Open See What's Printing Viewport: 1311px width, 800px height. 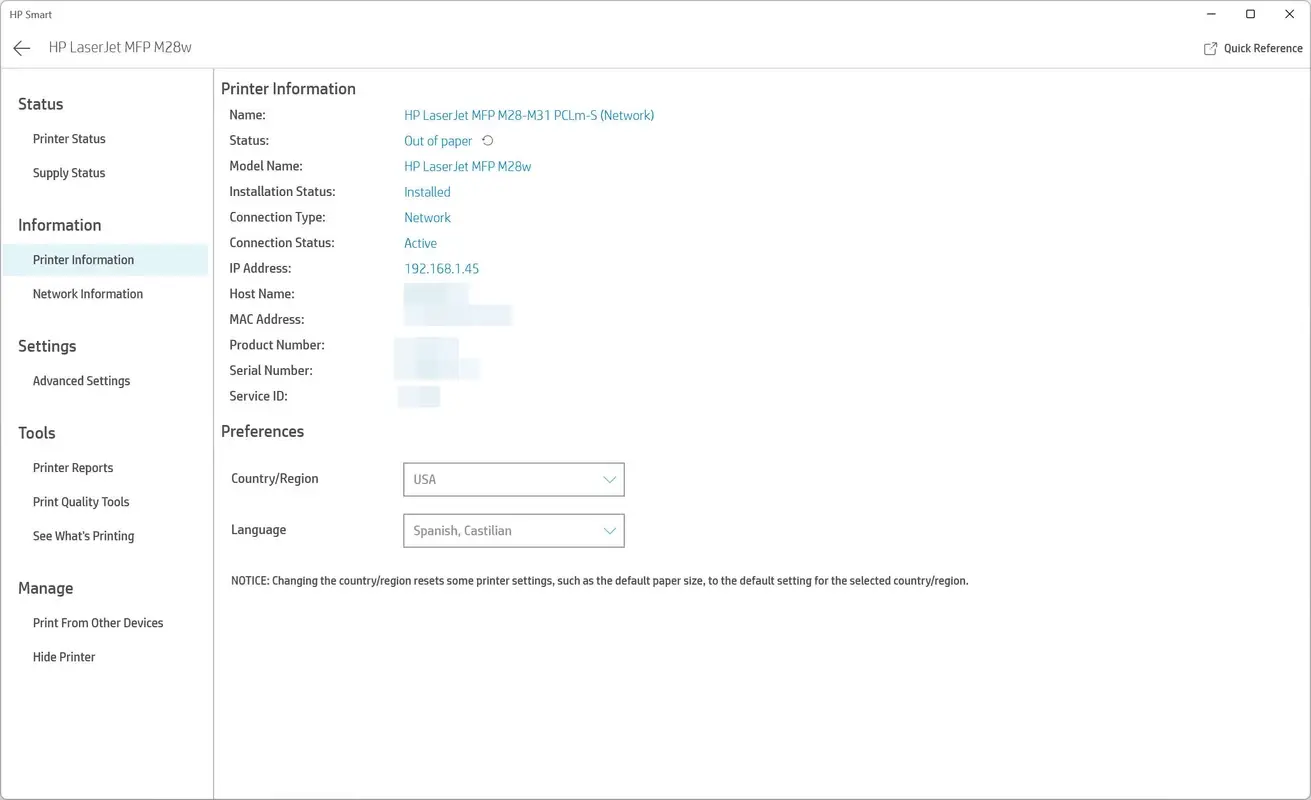tap(83, 535)
